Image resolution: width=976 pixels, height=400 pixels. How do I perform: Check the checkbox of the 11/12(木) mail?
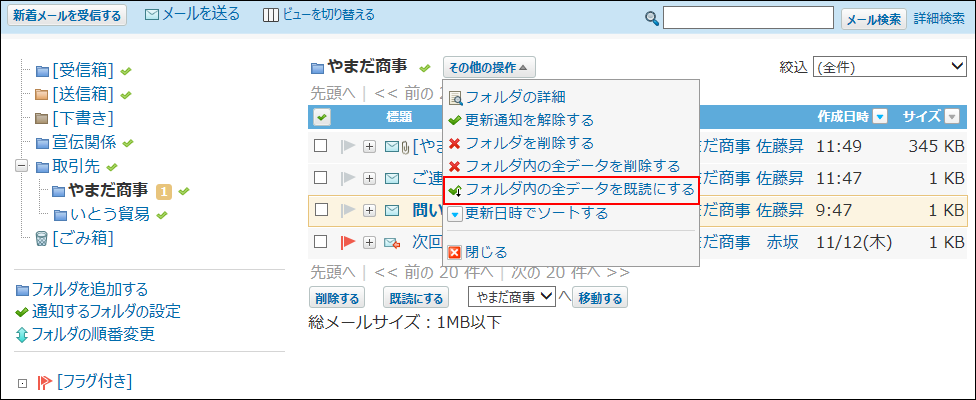pyautogui.click(x=320, y=242)
